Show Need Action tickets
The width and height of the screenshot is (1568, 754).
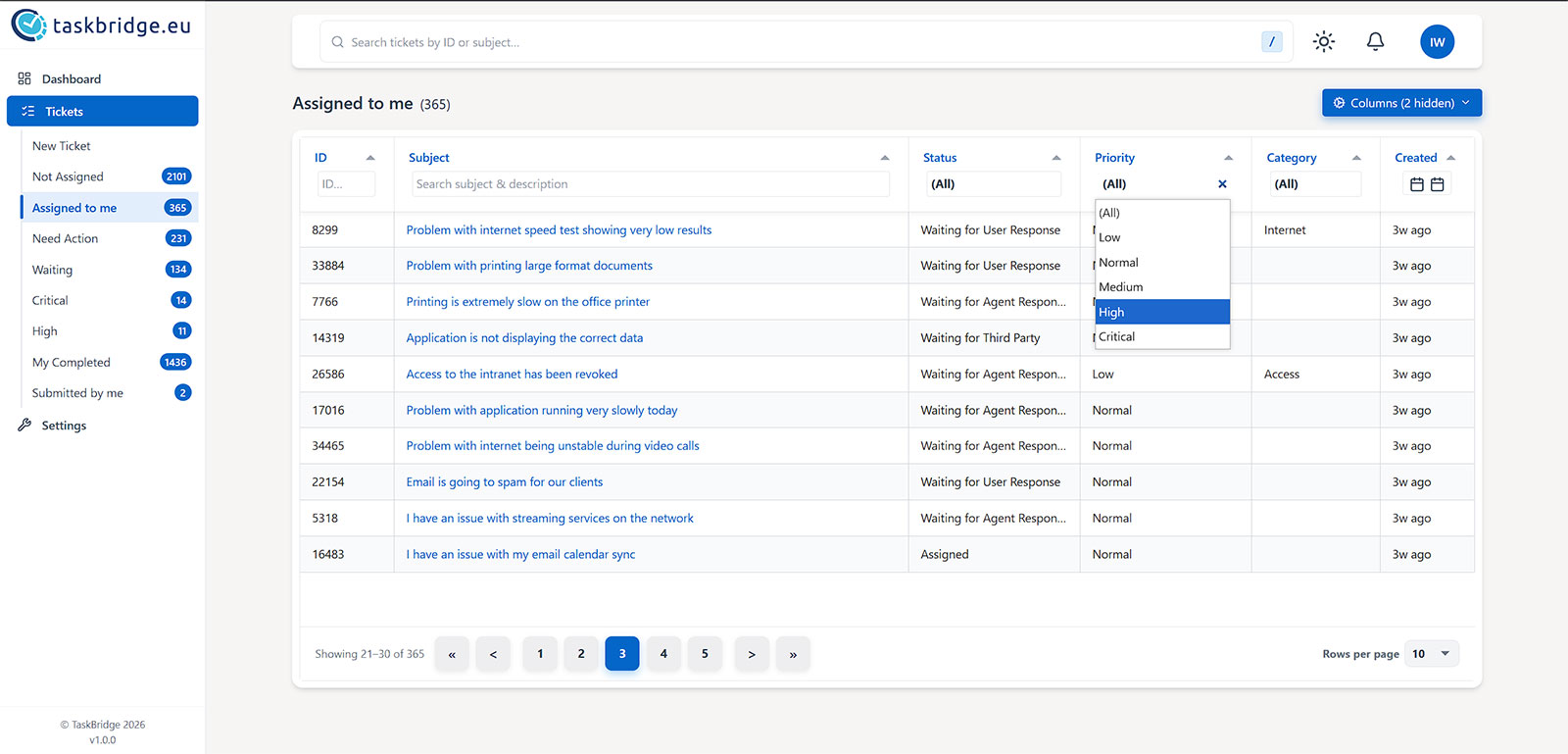point(110,238)
